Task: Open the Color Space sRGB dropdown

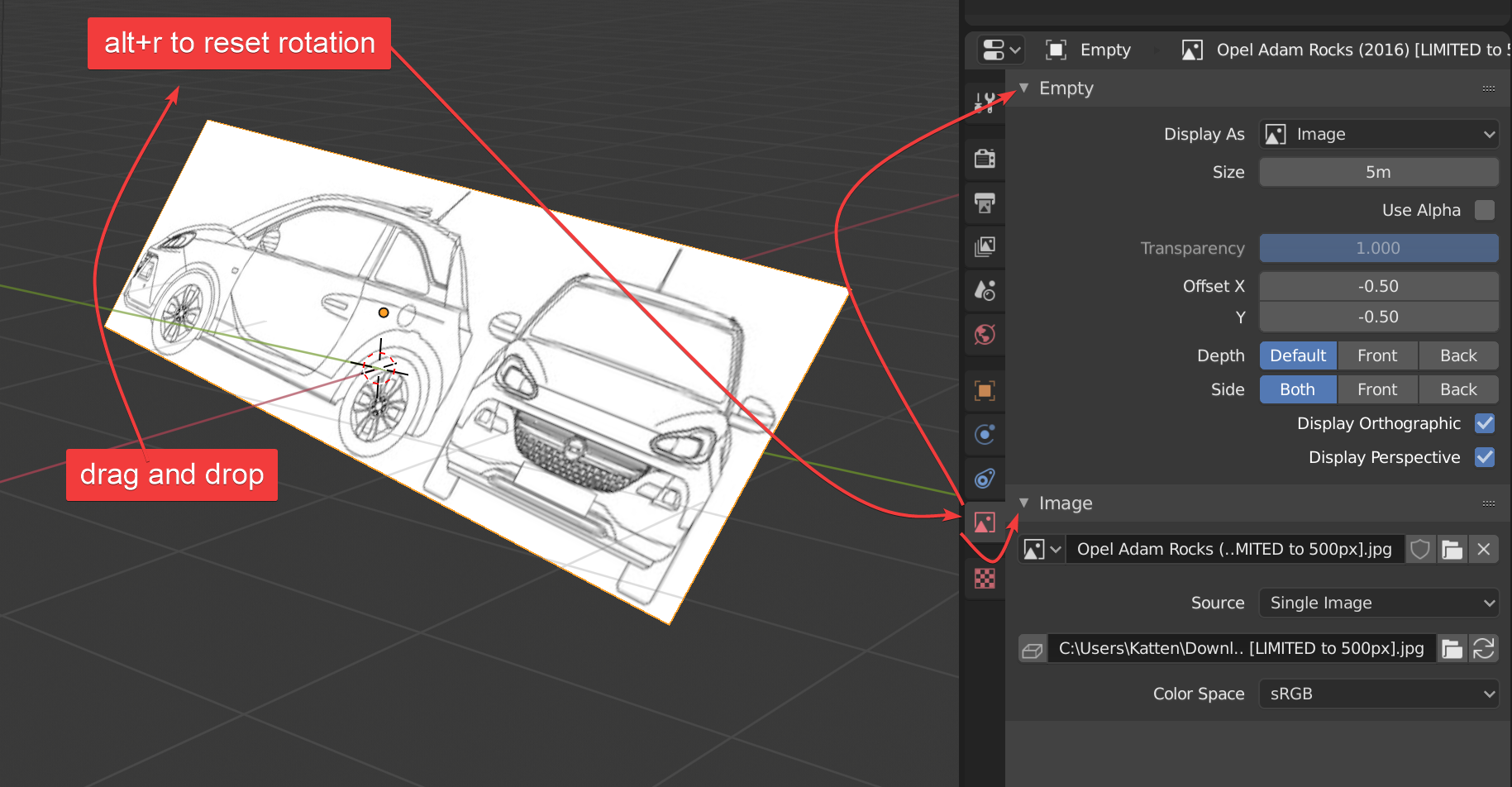Action: (x=1378, y=694)
